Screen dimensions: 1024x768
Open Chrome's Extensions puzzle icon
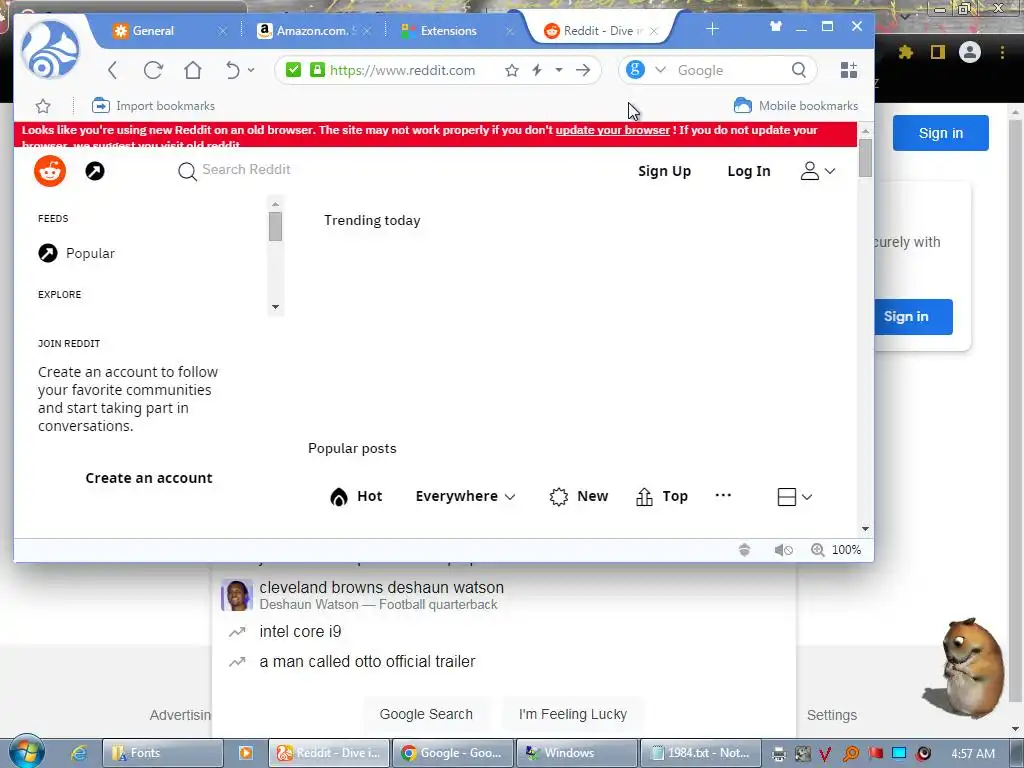coord(905,52)
